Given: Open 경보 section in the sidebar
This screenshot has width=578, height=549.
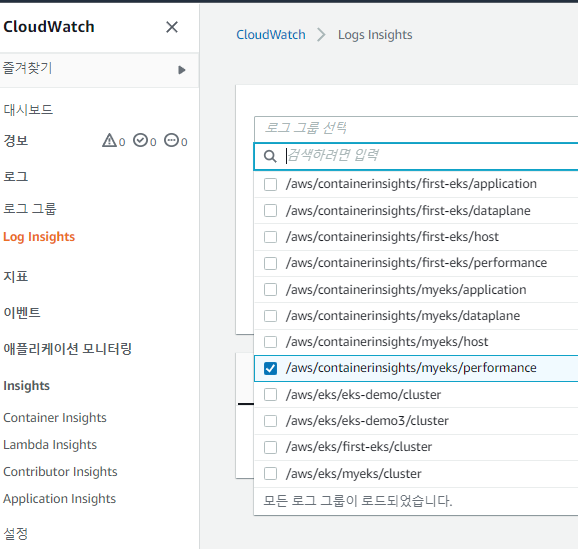Looking at the screenshot, I should pos(16,140).
